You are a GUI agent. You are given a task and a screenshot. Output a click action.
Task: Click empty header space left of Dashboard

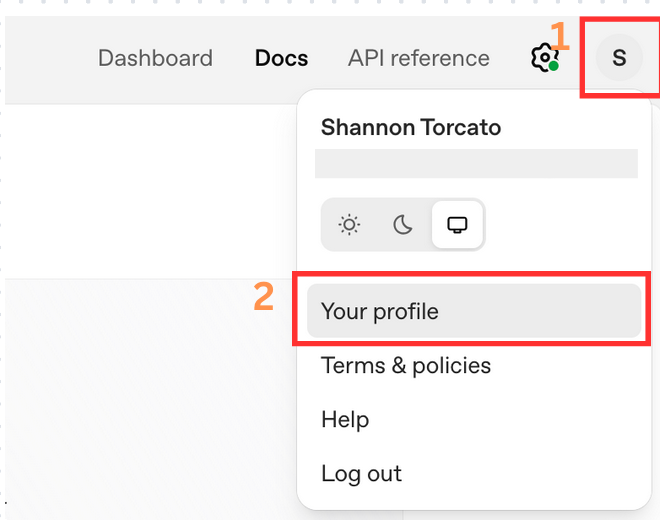50,58
